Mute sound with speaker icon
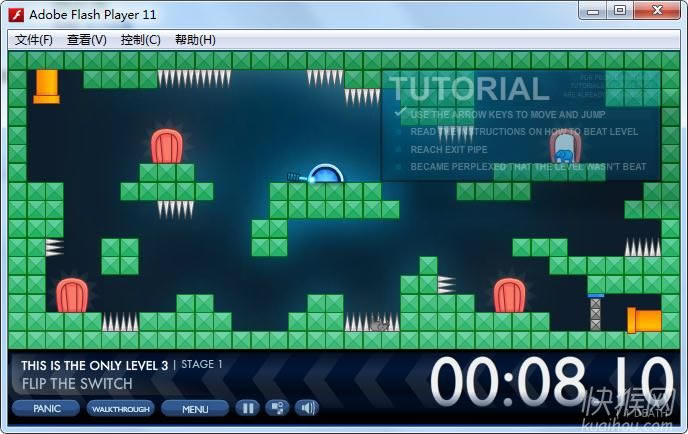The image size is (688, 434). (307, 409)
